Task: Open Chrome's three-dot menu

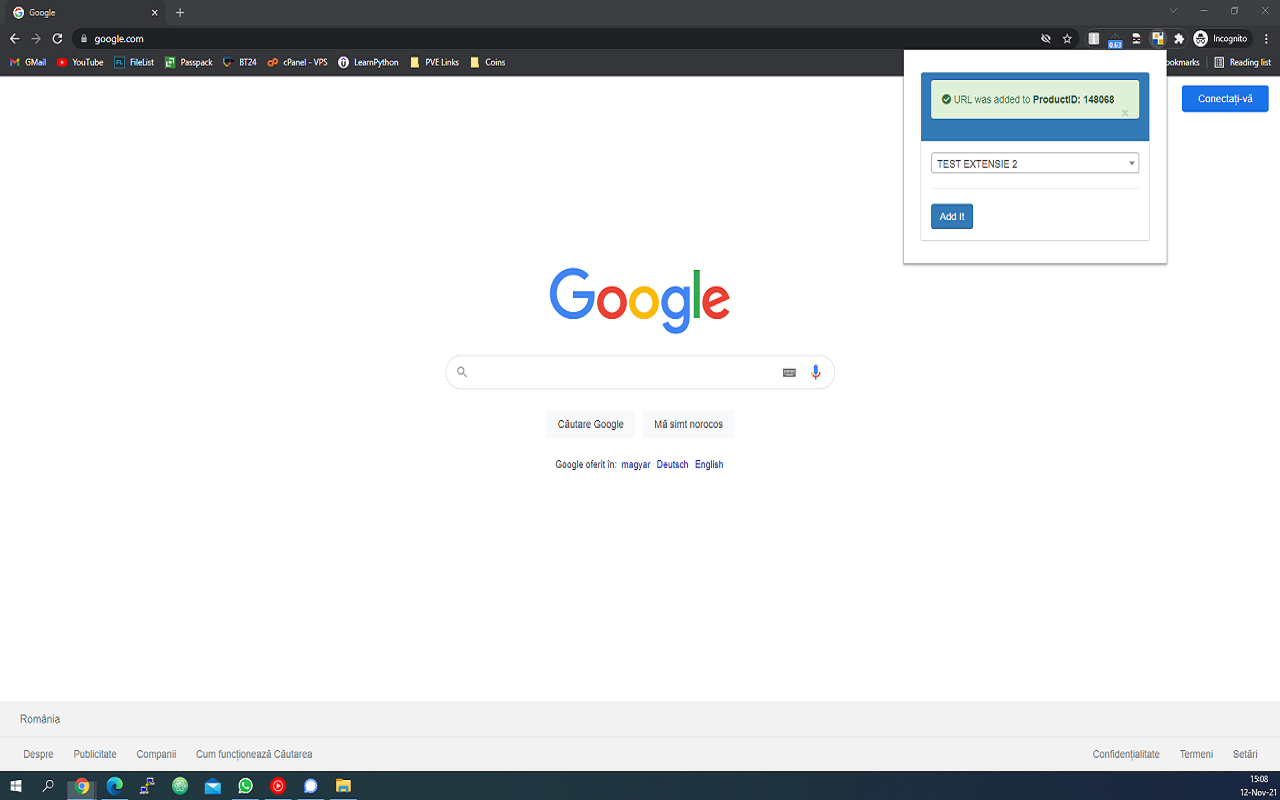Action: [1266, 38]
